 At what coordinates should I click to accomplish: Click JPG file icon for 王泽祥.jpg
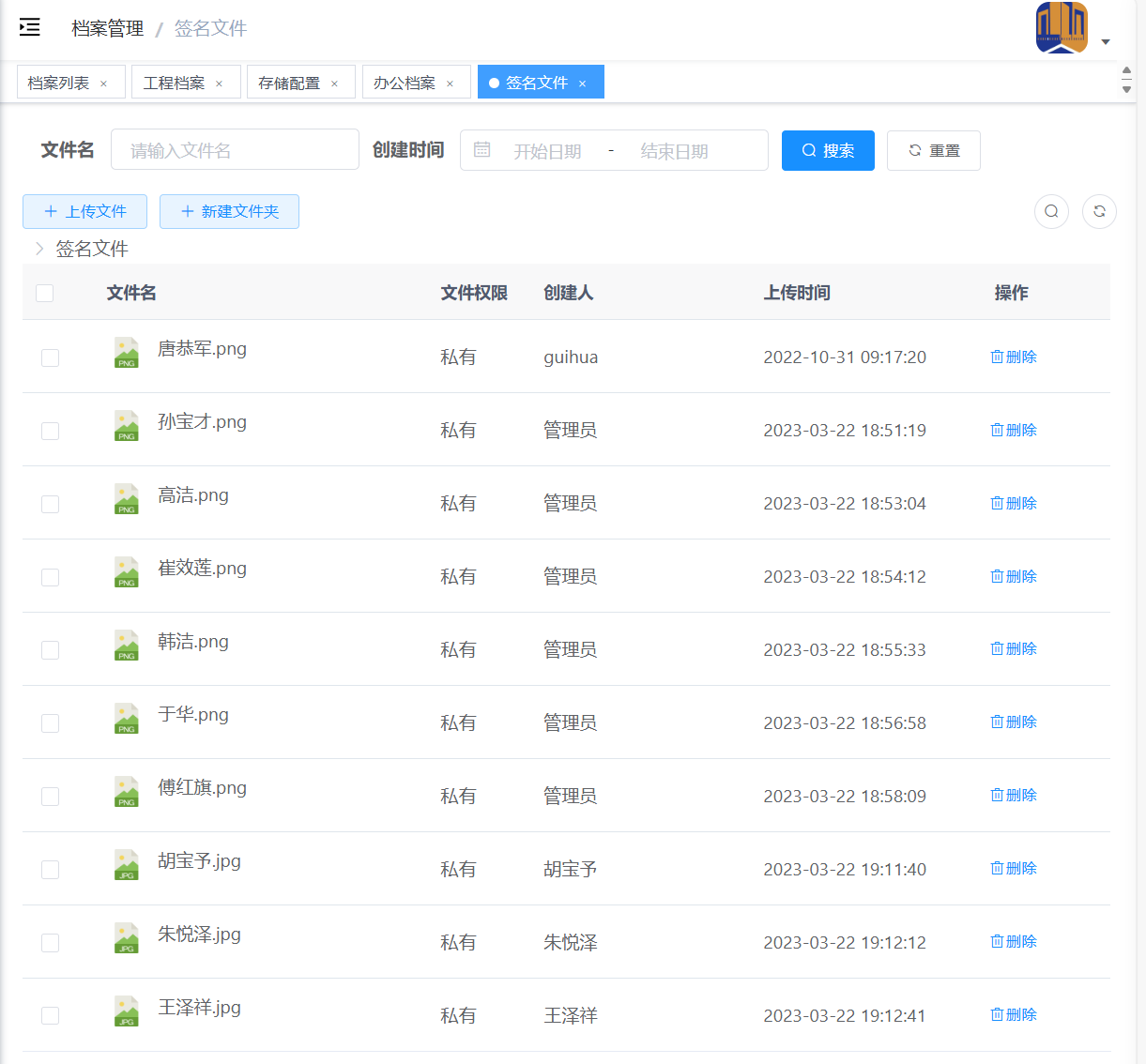127,1011
